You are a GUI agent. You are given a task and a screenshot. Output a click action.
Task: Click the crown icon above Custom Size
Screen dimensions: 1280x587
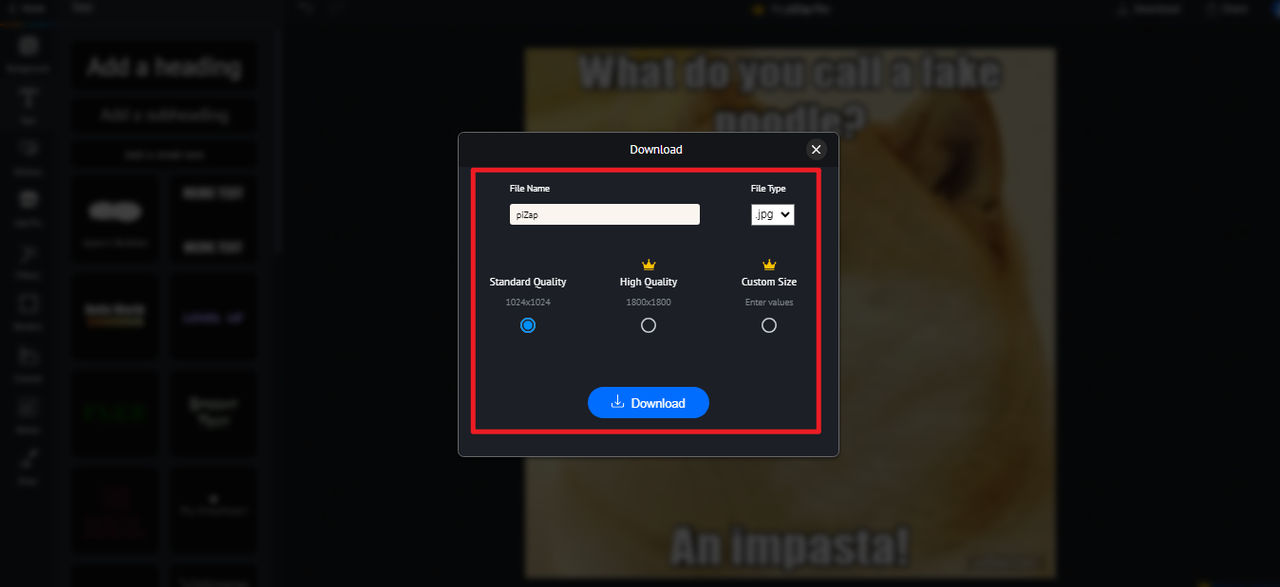769,265
